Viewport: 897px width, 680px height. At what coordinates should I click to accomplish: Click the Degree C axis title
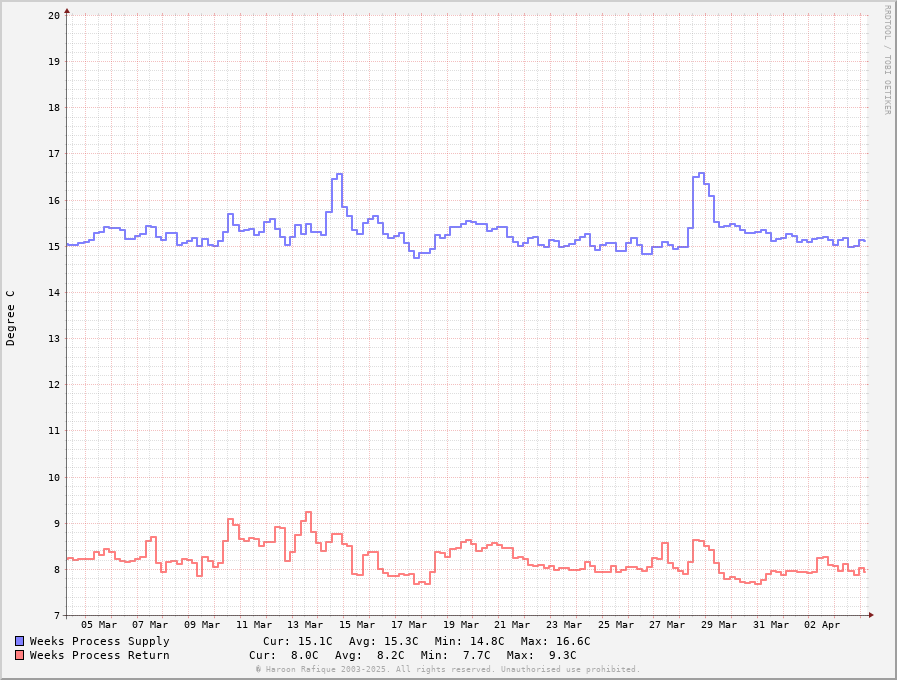(11, 317)
